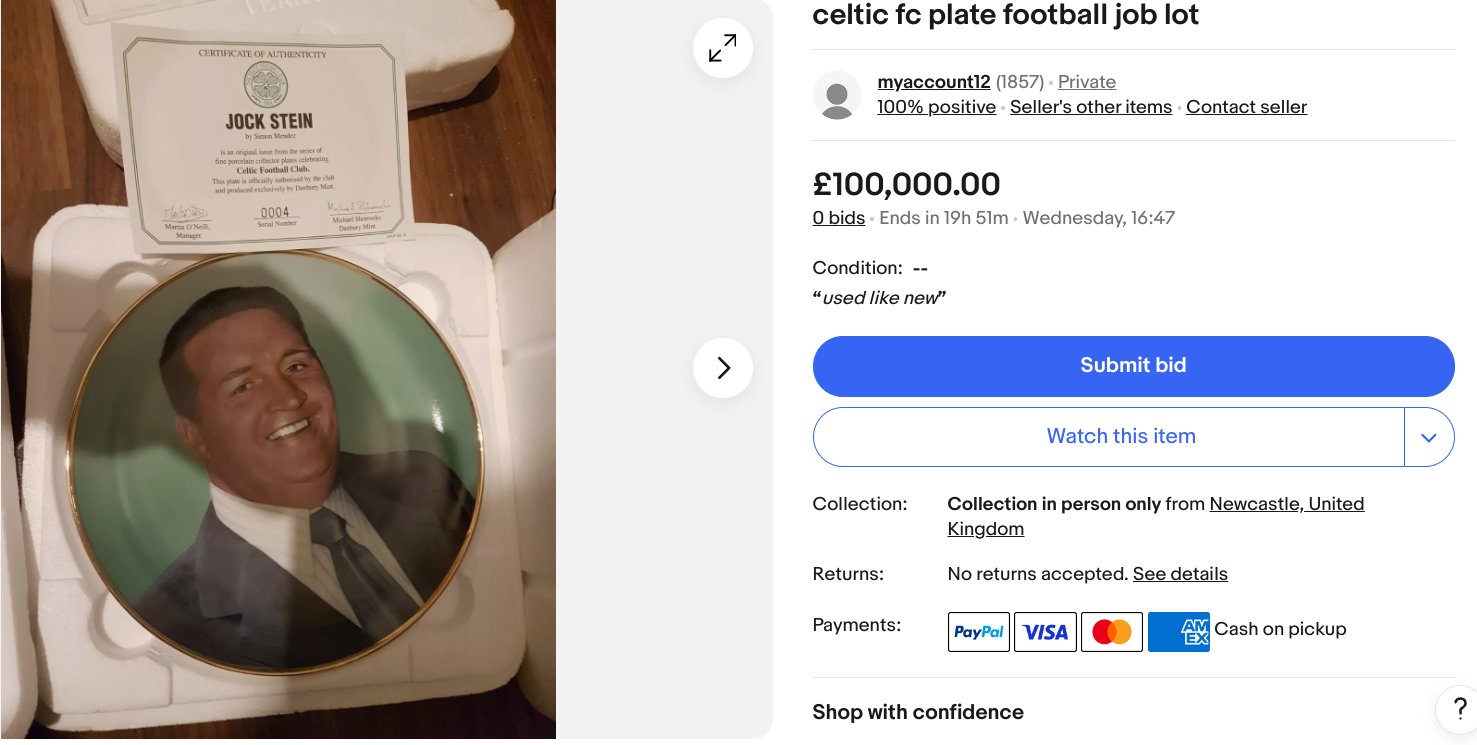Go to the next product photo

pos(722,368)
